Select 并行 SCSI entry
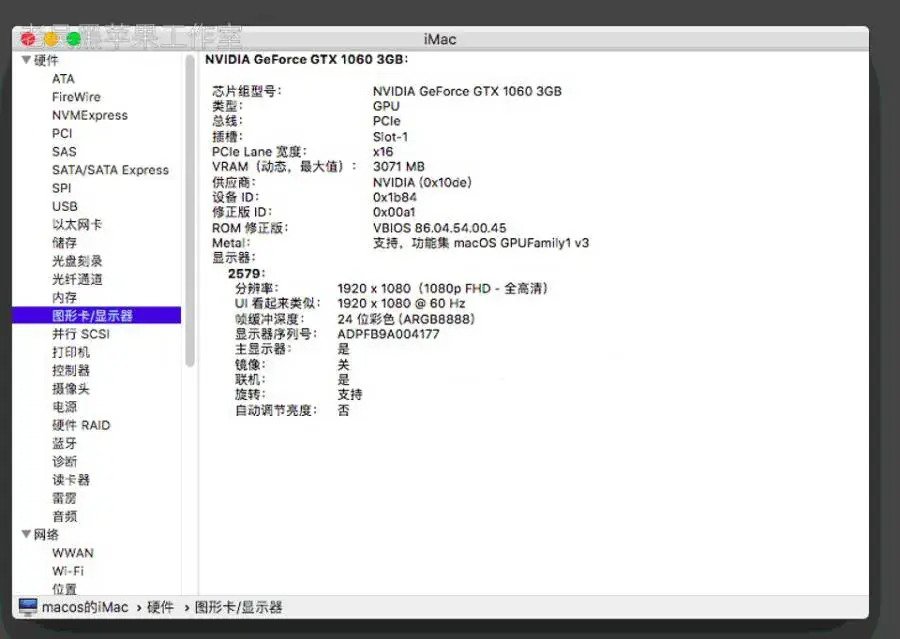The image size is (900, 639). click(80, 334)
